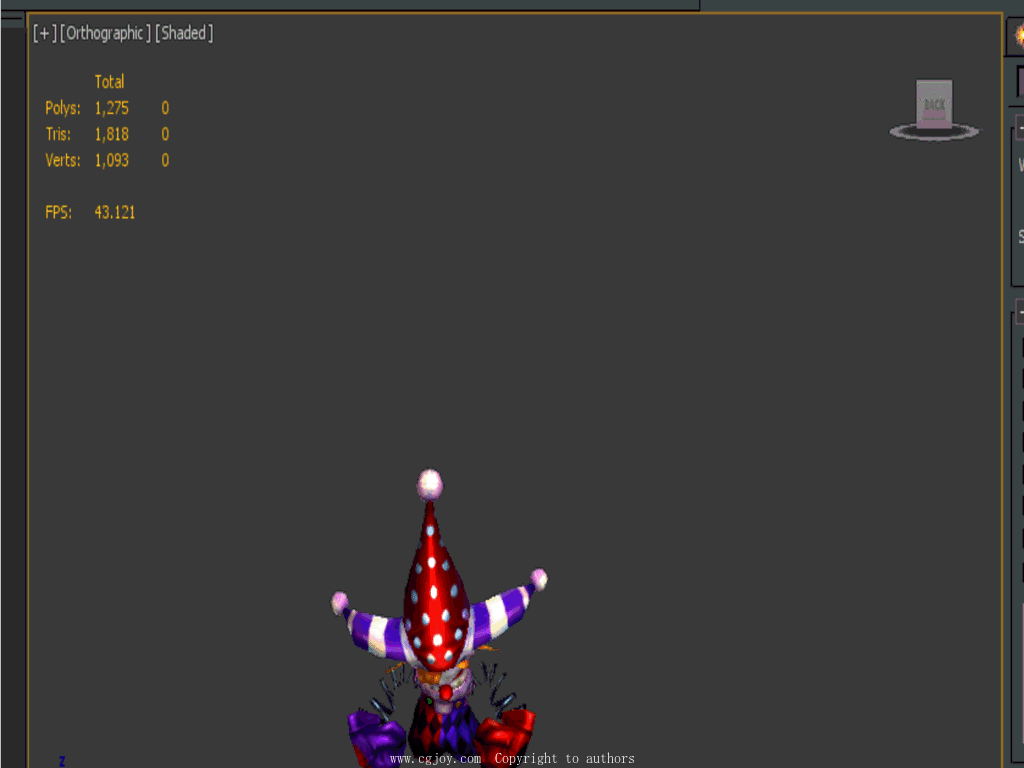This screenshot has width=1024, height=768.
Task: Click the Tris count value 1,818
Action: (x=112, y=134)
